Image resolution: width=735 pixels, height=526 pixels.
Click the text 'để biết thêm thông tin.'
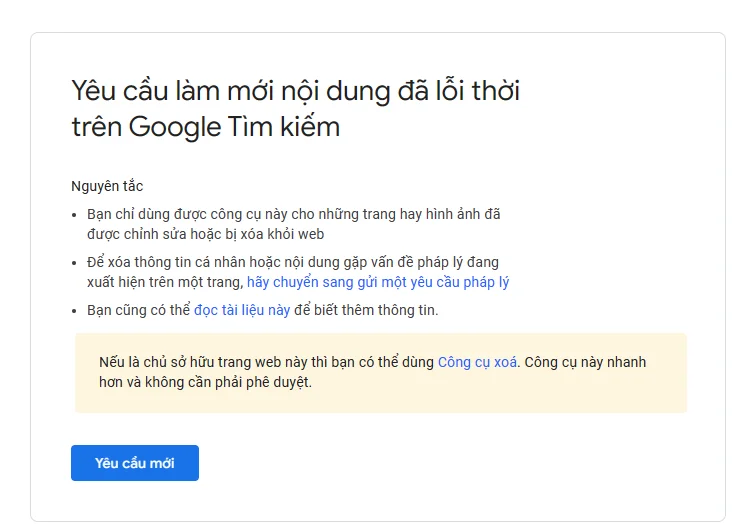[x=366, y=310]
